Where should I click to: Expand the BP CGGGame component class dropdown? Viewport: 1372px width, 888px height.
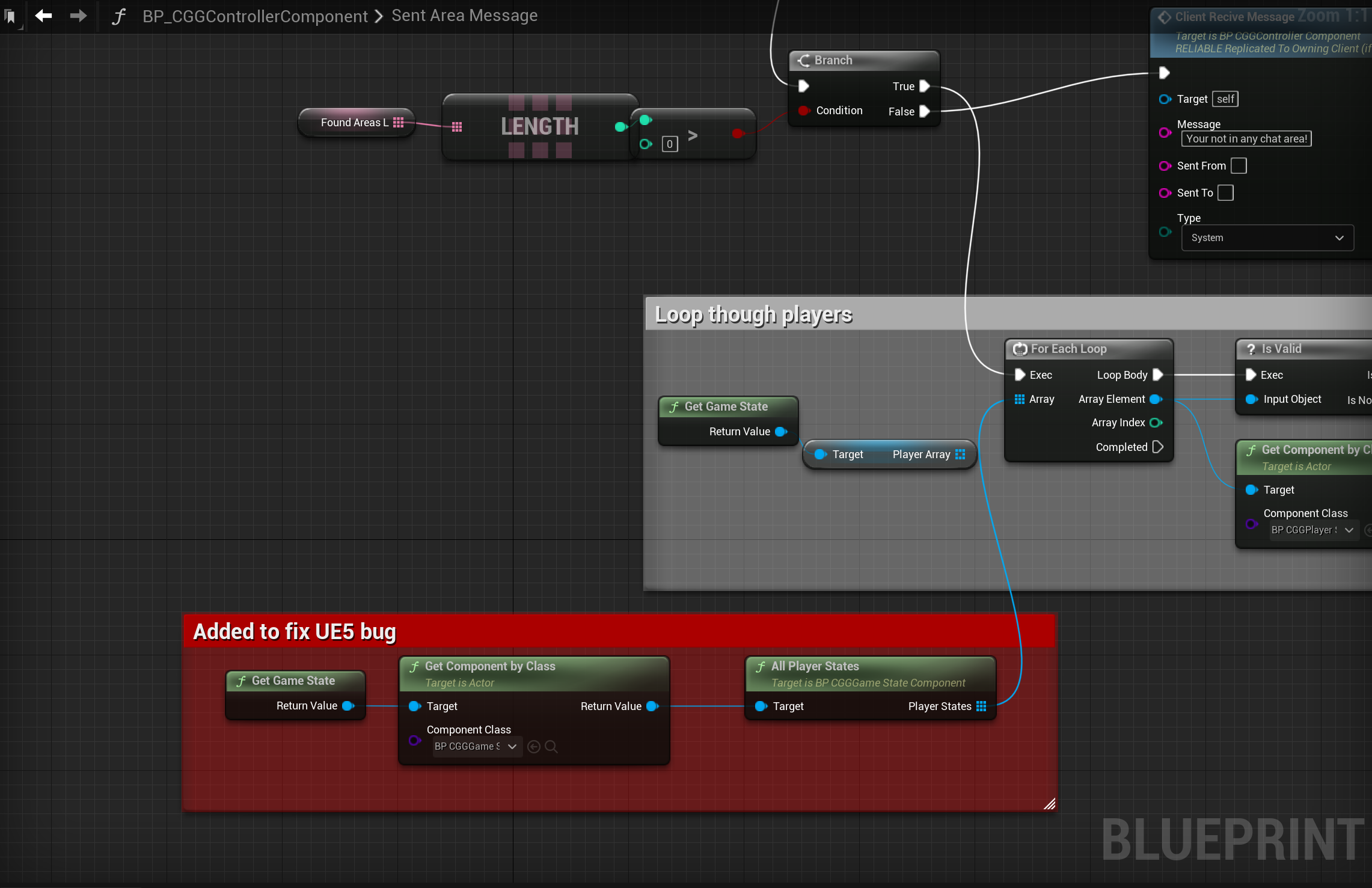[x=476, y=747]
